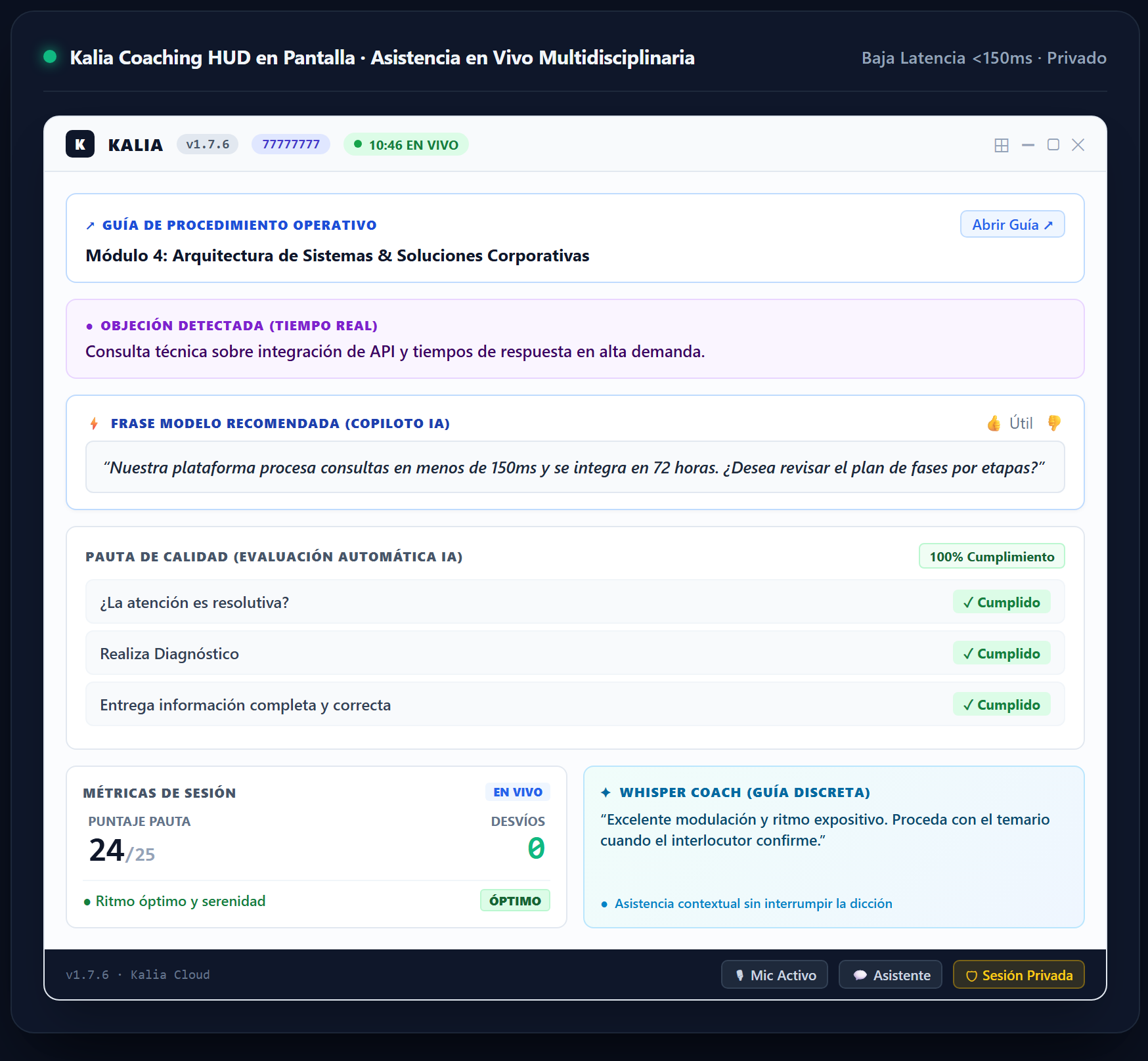Click the 10:46 EN VIVO status pill
The width and height of the screenshot is (1148, 1061).
pos(406,144)
